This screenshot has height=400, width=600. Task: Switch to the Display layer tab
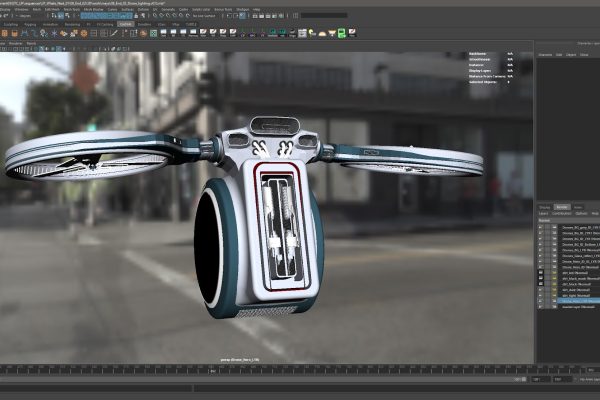click(544, 207)
